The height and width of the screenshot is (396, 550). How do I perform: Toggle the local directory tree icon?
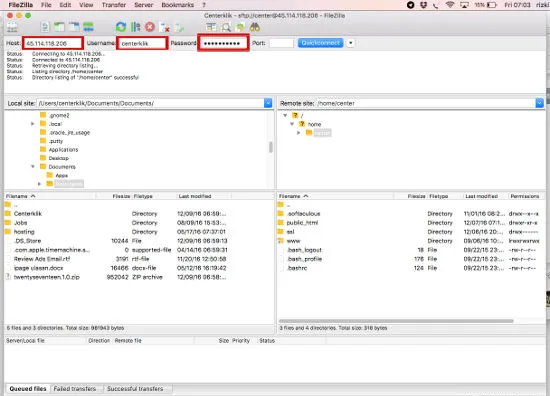tap(59, 27)
